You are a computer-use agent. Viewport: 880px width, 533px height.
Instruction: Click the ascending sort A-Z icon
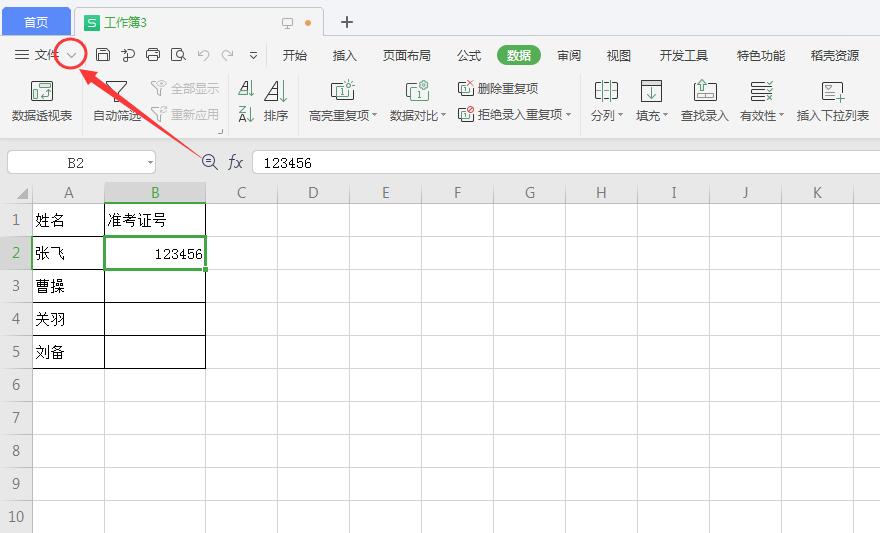[246, 88]
